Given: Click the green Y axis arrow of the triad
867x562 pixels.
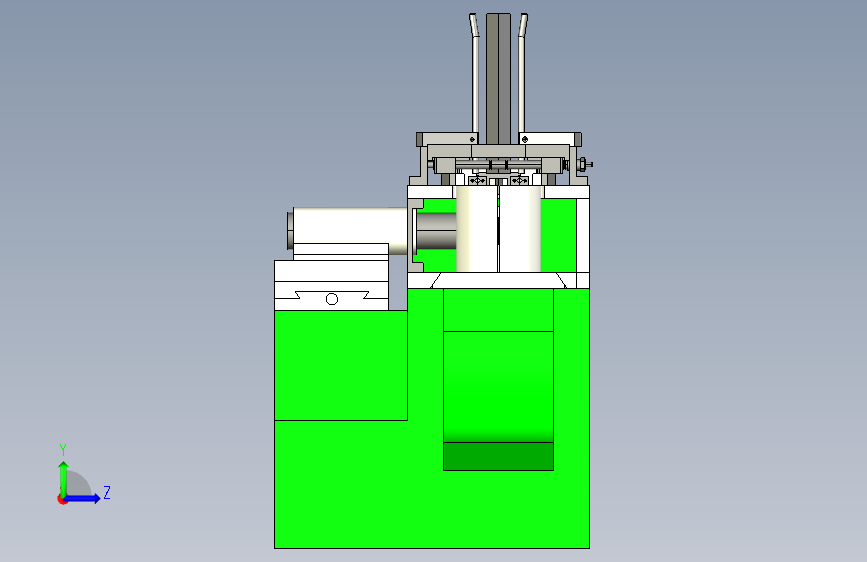Looking at the screenshot, I should point(63,478).
